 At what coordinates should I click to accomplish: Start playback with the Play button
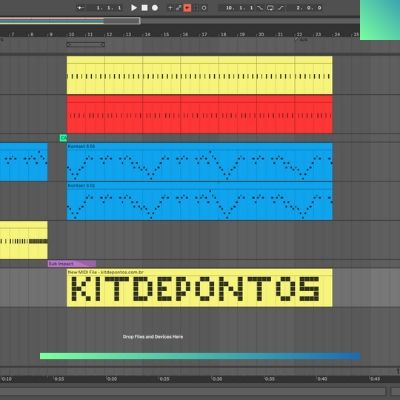click(134, 8)
